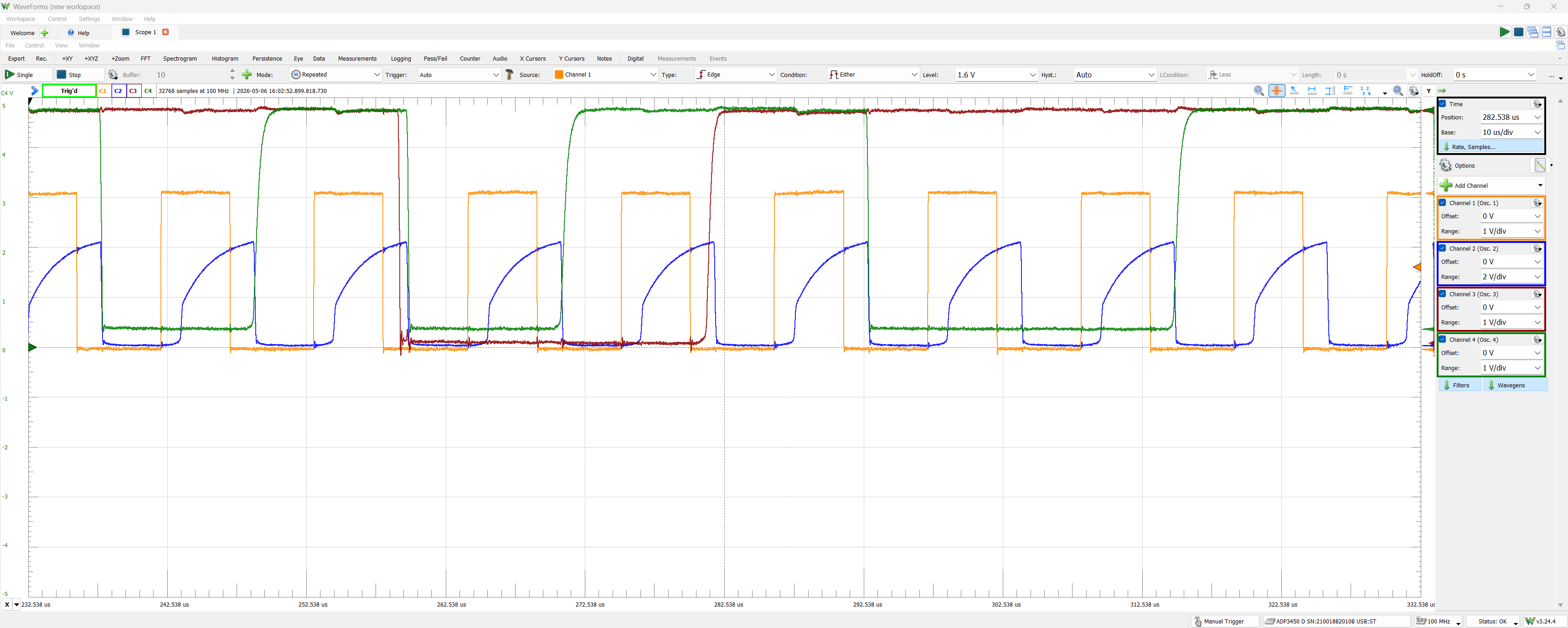Open the Mode dropdown showing Repeated
This screenshot has width=1568, height=628.
(335, 75)
